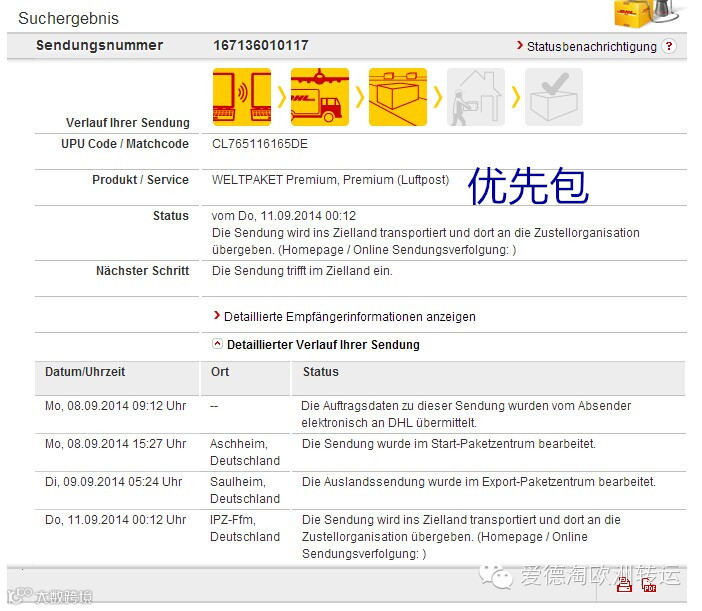Click the plane and truck transport icon
The width and height of the screenshot is (702, 611).
(320, 97)
